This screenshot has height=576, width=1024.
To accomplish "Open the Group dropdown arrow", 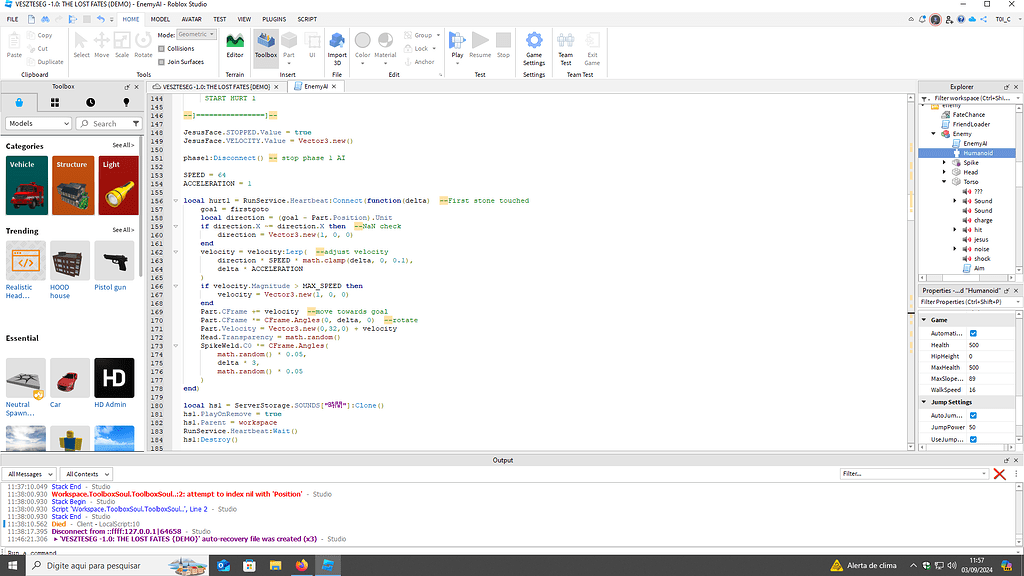I will coord(438,35).
